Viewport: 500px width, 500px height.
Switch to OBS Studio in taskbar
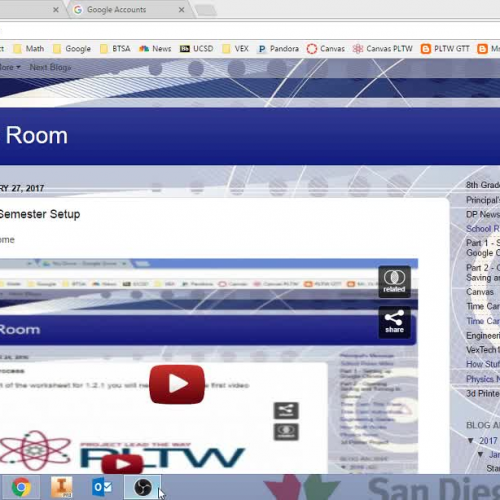click(x=143, y=488)
